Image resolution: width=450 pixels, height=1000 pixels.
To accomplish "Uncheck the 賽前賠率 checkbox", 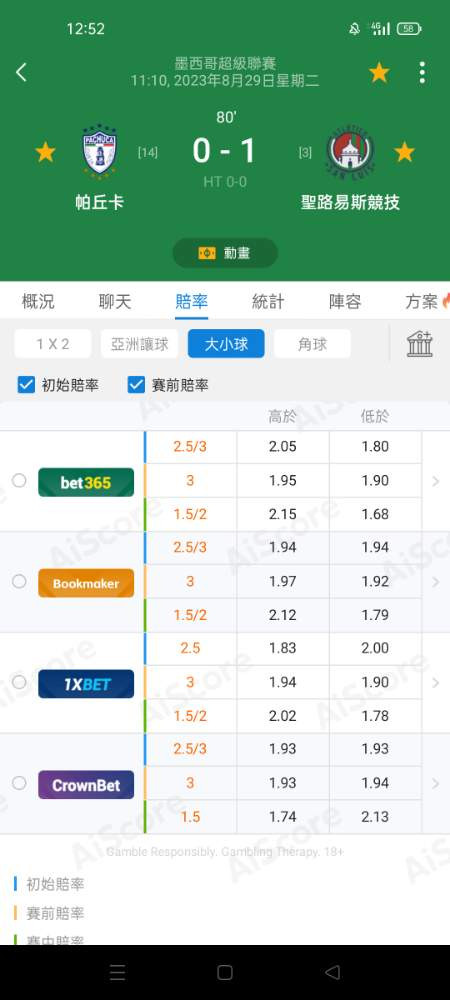I will tap(136, 385).
